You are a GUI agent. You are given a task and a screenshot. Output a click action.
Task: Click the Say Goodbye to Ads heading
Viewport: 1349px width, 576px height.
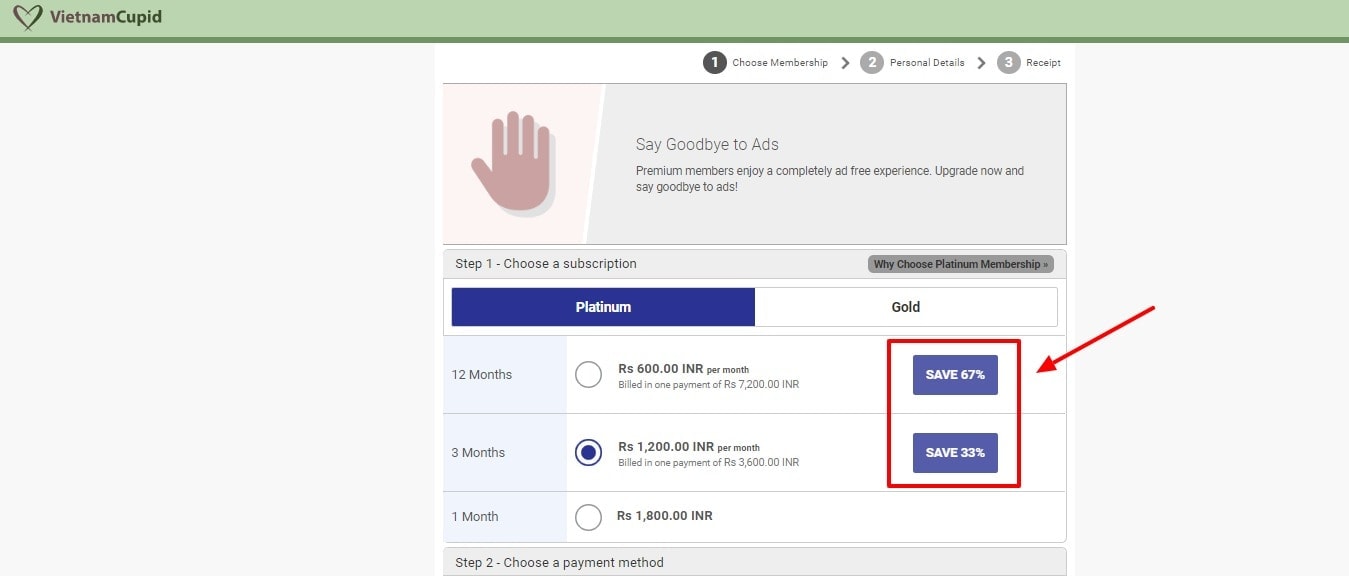pyautogui.click(x=707, y=144)
